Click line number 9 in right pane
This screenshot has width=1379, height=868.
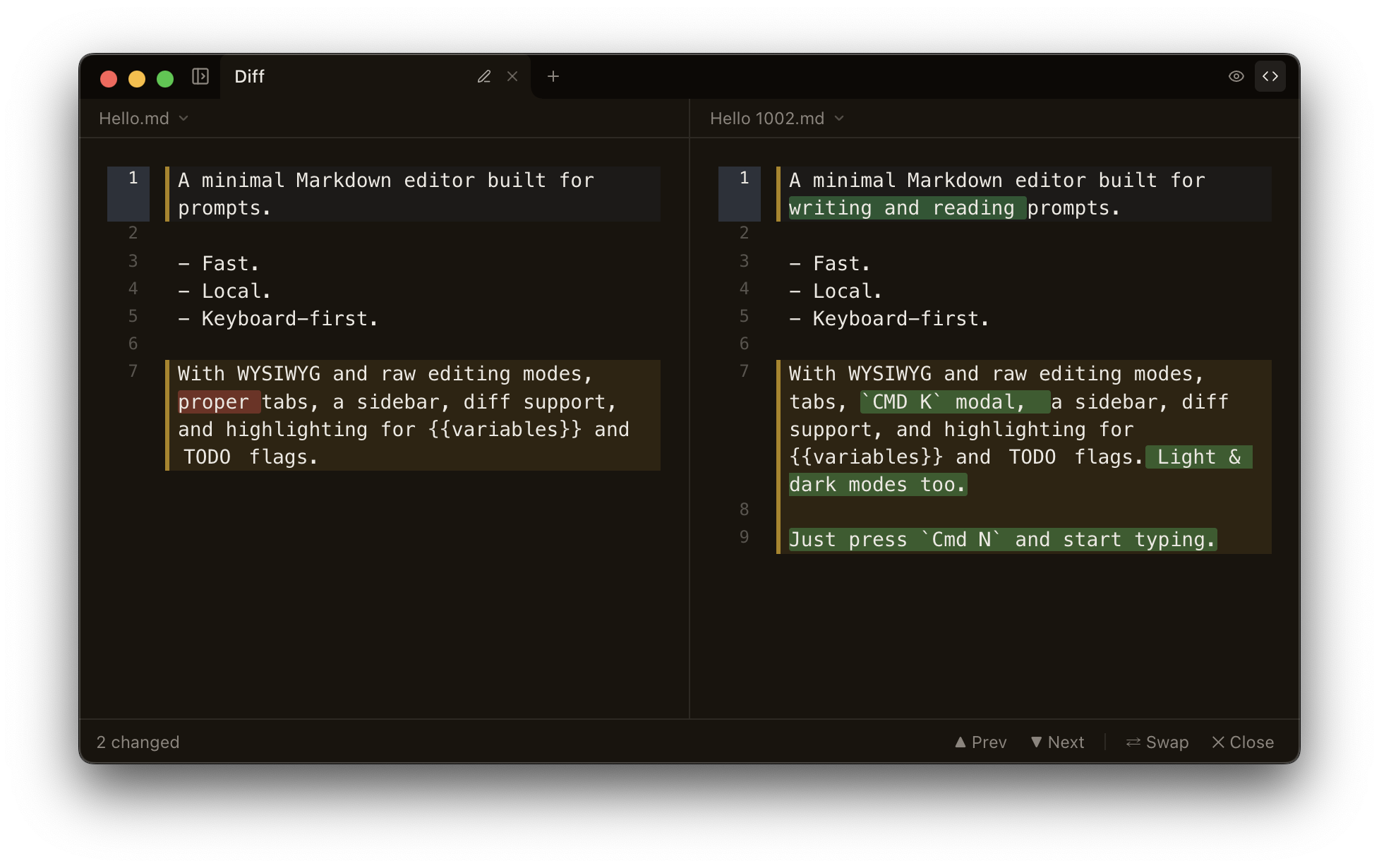click(744, 537)
